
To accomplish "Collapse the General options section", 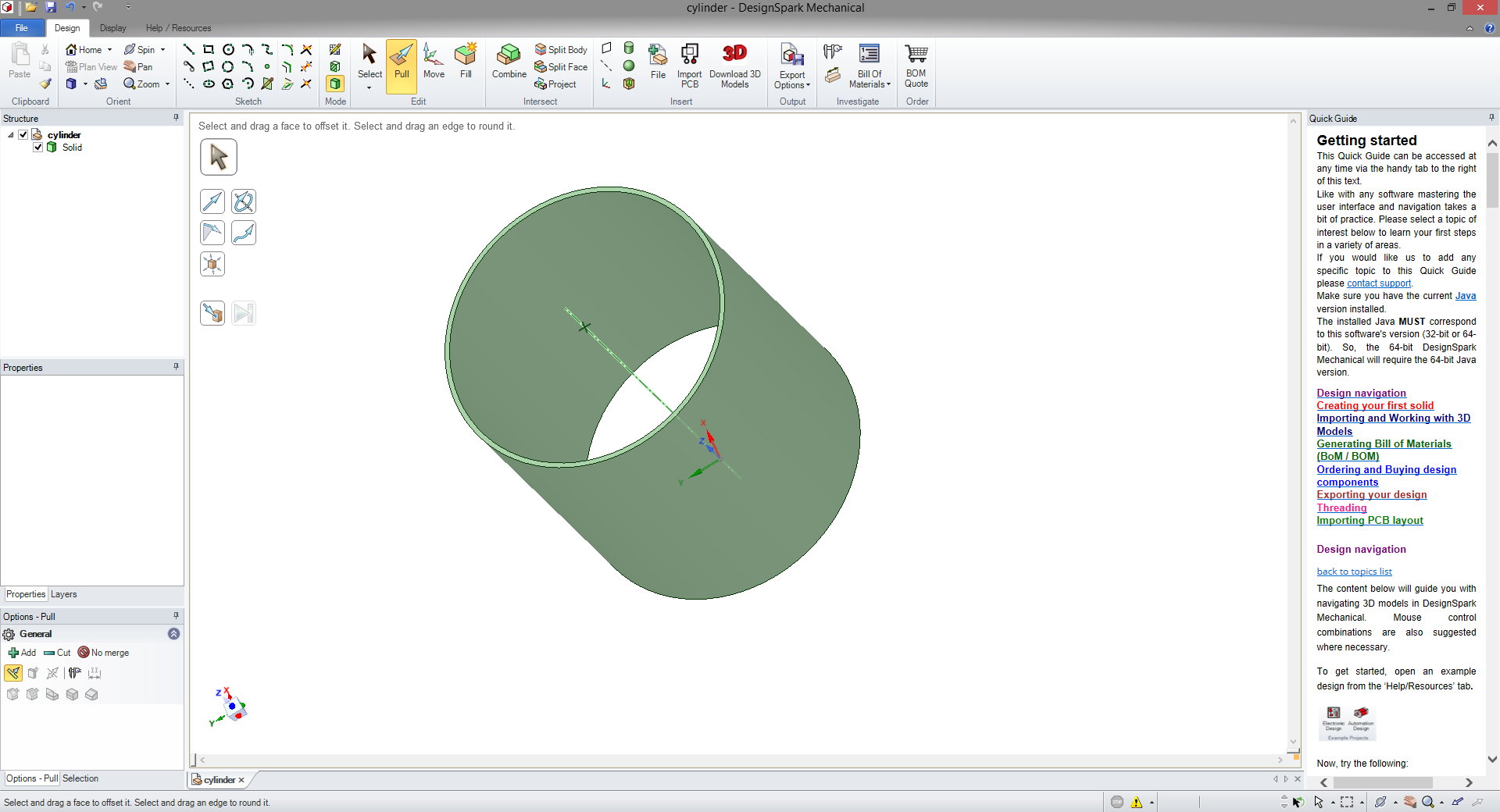I will 173,634.
